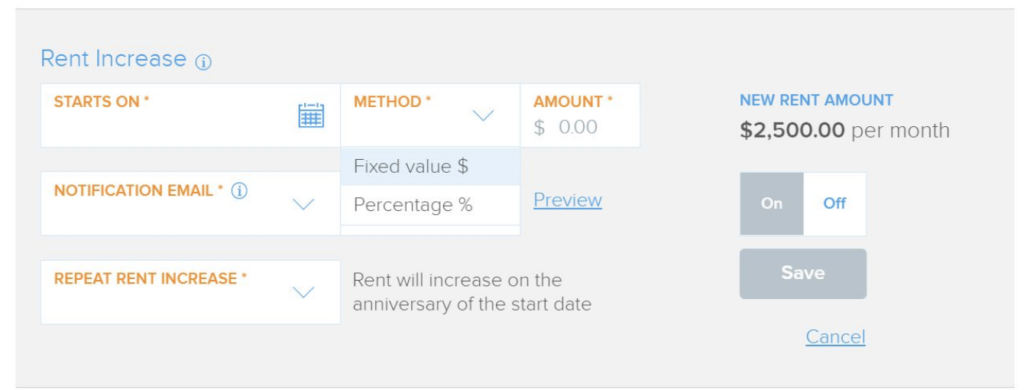
Task: Click into the Starts On date field
Action: [190, 116]
